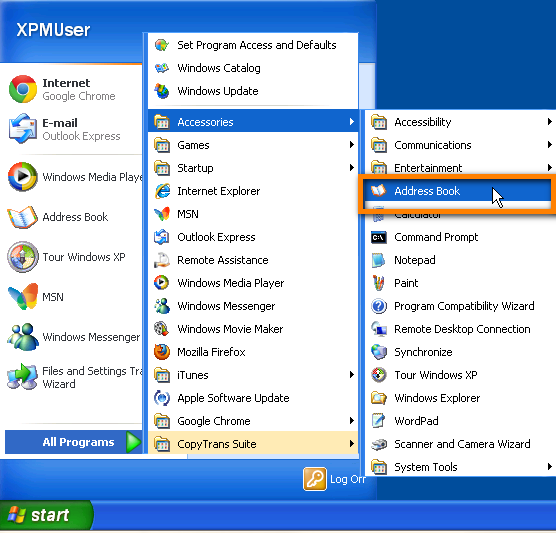
Task: Expand the CopyTrans Suite folder
Action: (253, 444)
